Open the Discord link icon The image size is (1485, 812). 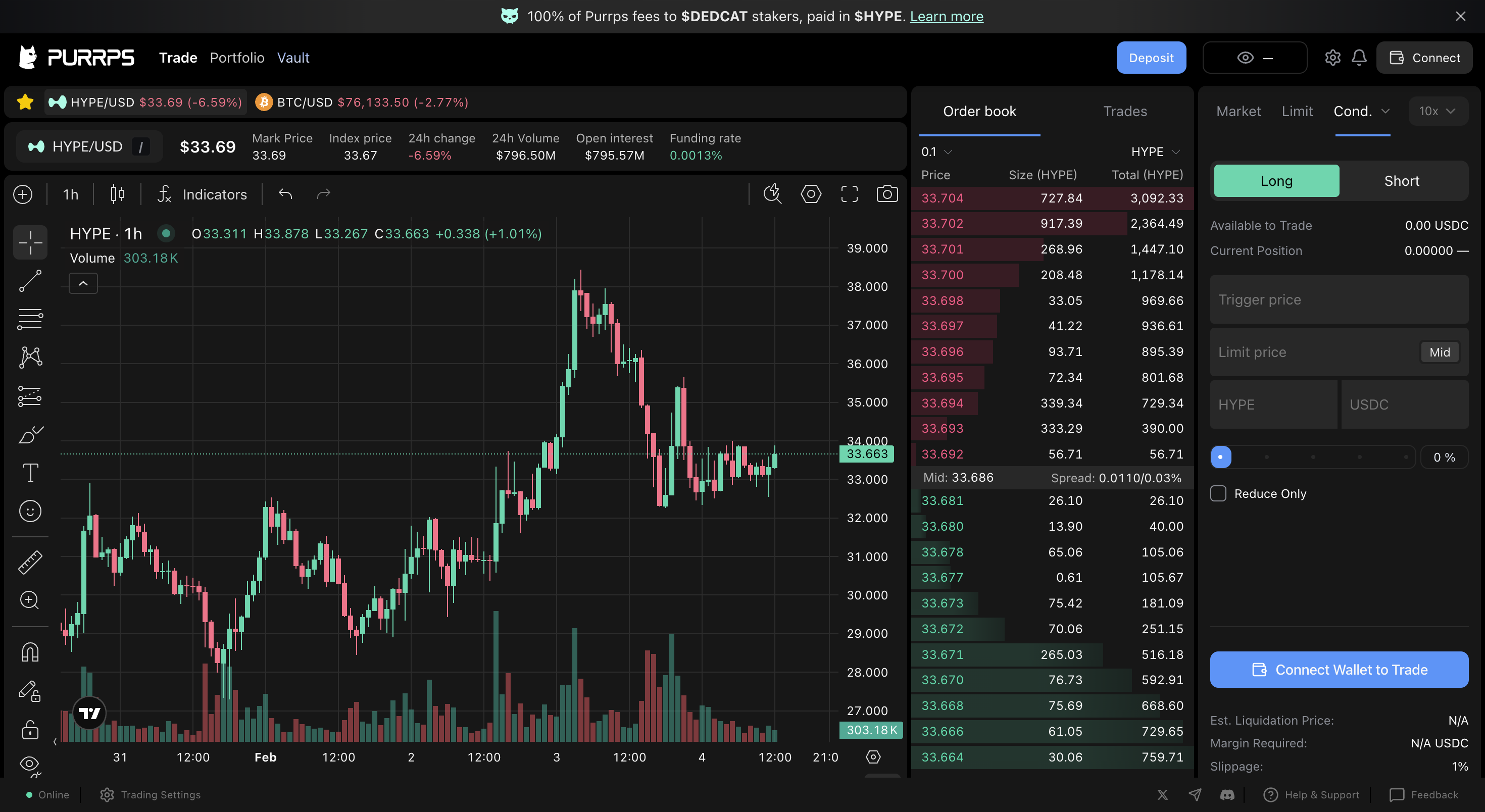[1227, 795]
